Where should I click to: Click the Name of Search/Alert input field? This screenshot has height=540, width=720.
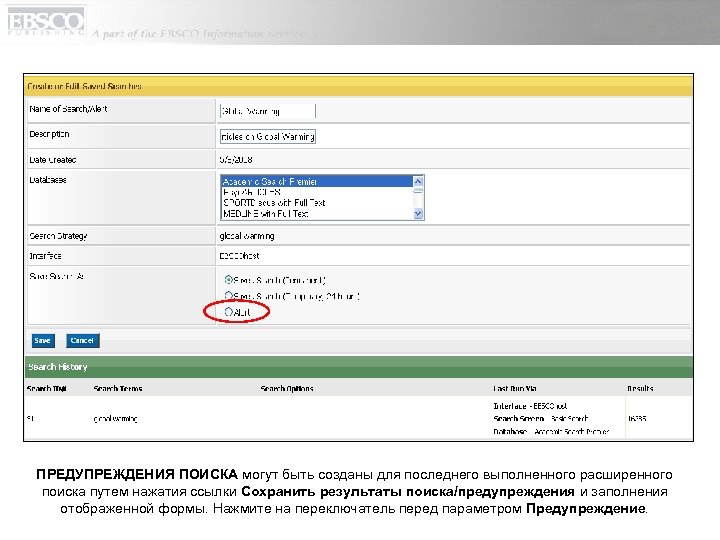coord(268,111)
